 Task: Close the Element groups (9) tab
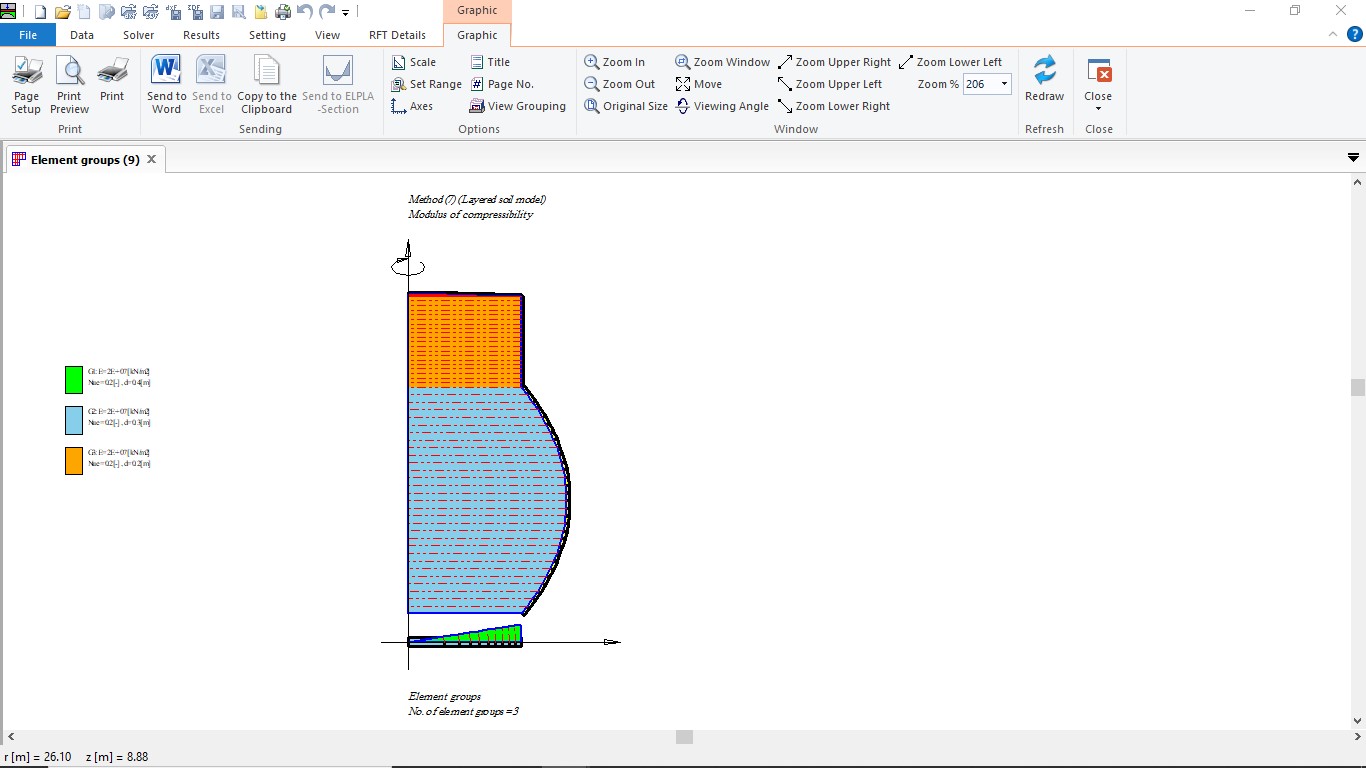coord(152,159)
